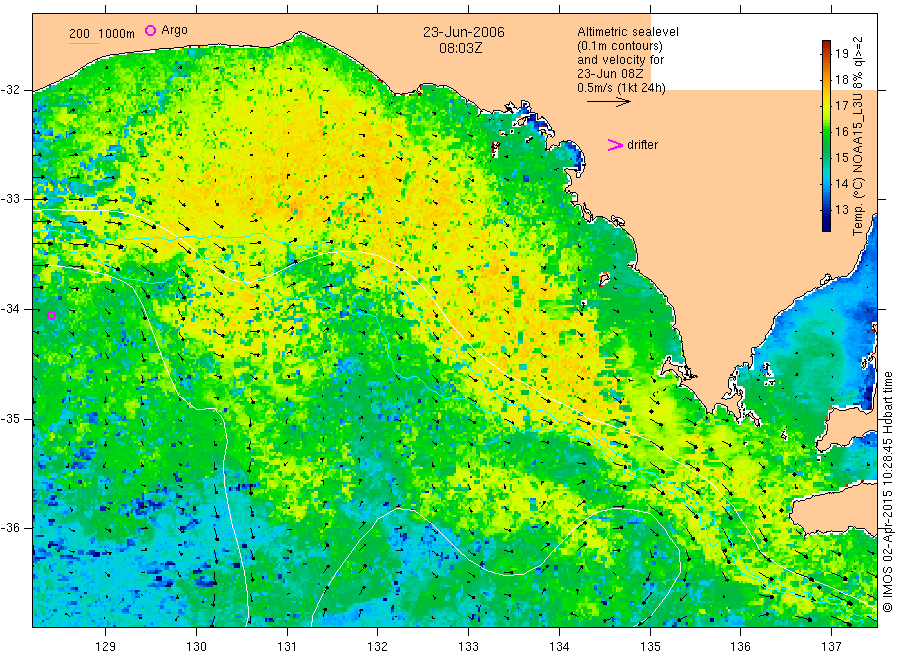
Task: Click the "08:03Z" time label
Action: pyautogui.click(x=460, y=48)
